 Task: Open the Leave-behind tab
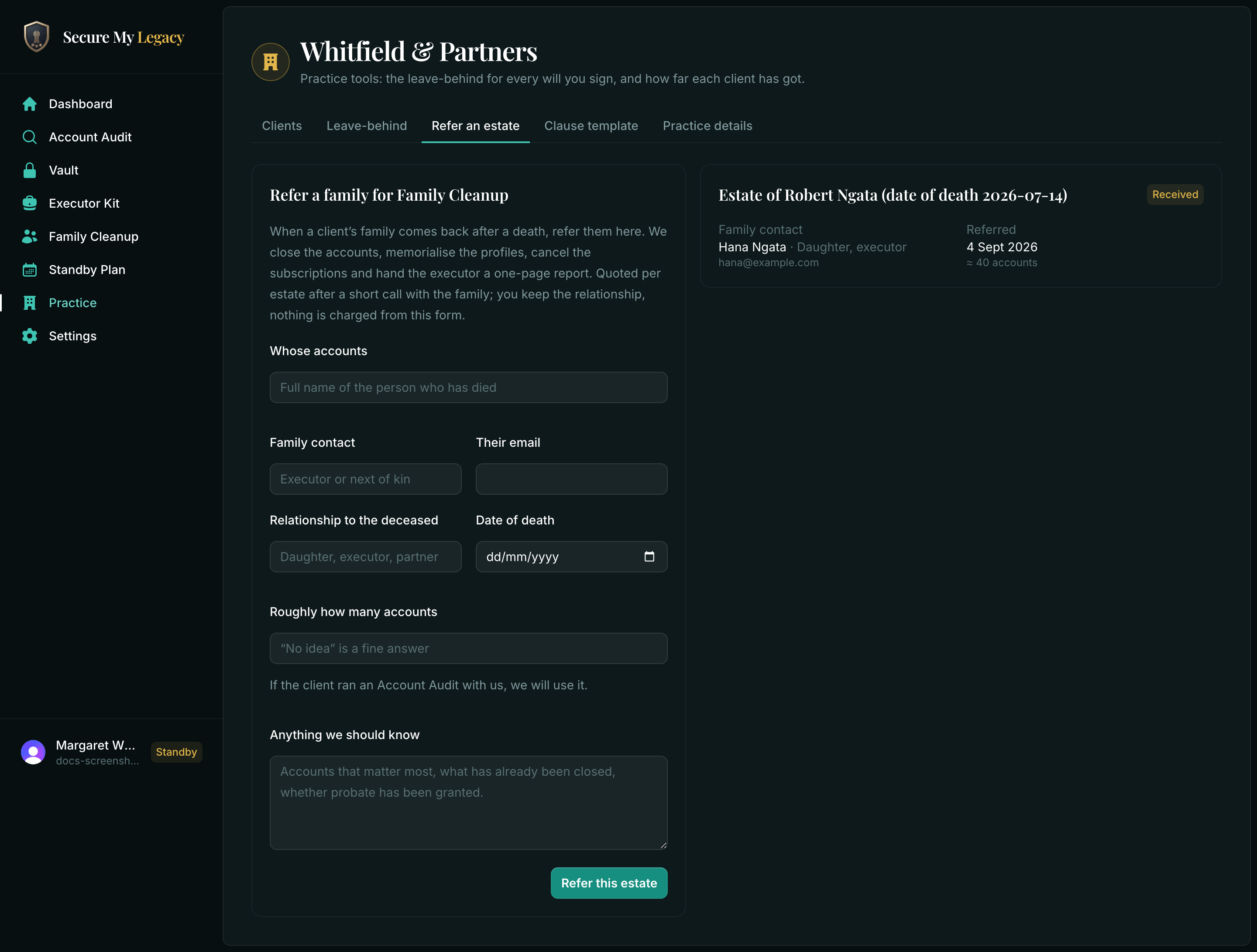[x=367, y=126]
